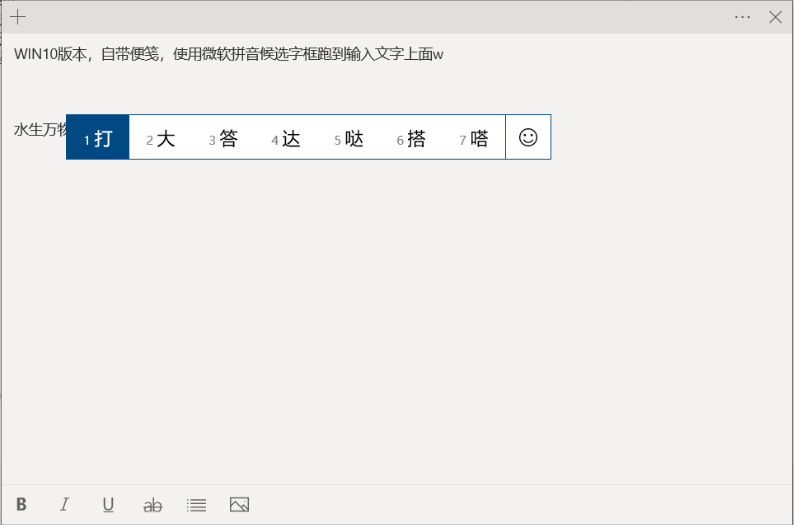This screenshot has height=525, width=794.
Task: Close the sticky note window
Action: 775,17
